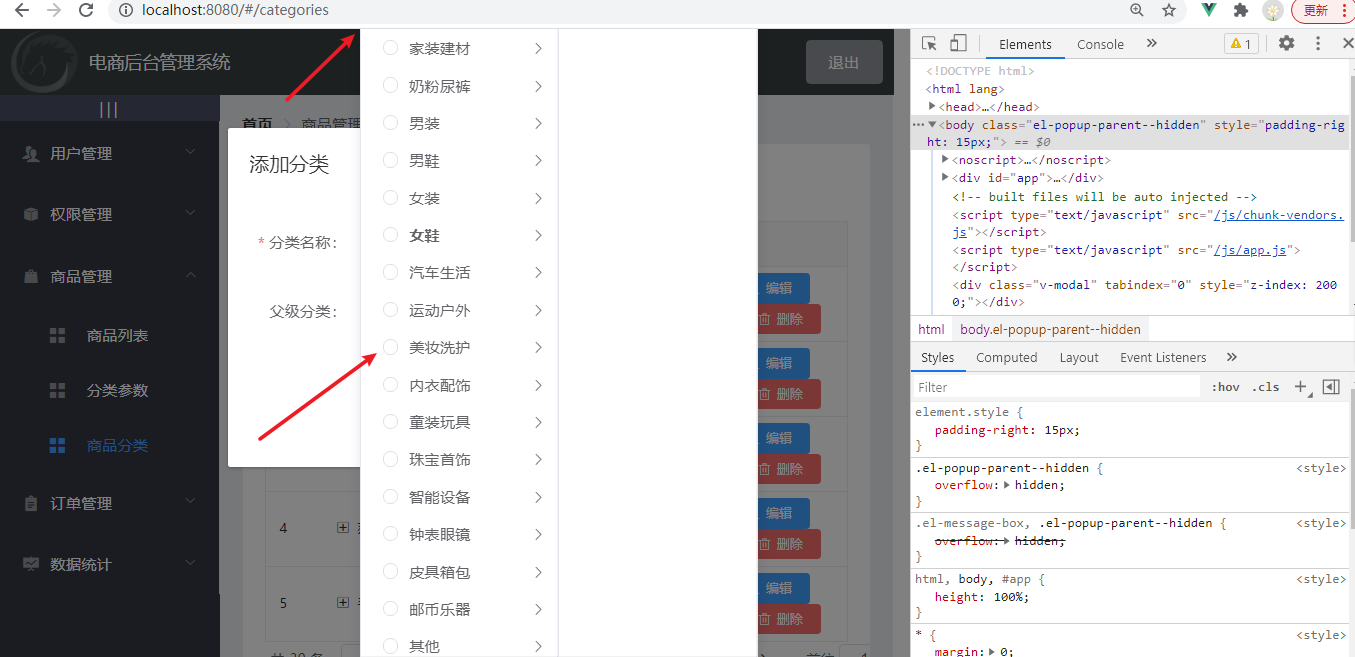This screenshot has width=1355, height=657.
Task: Expand 运动户外 submenu arrow
Action: (538, 310)
